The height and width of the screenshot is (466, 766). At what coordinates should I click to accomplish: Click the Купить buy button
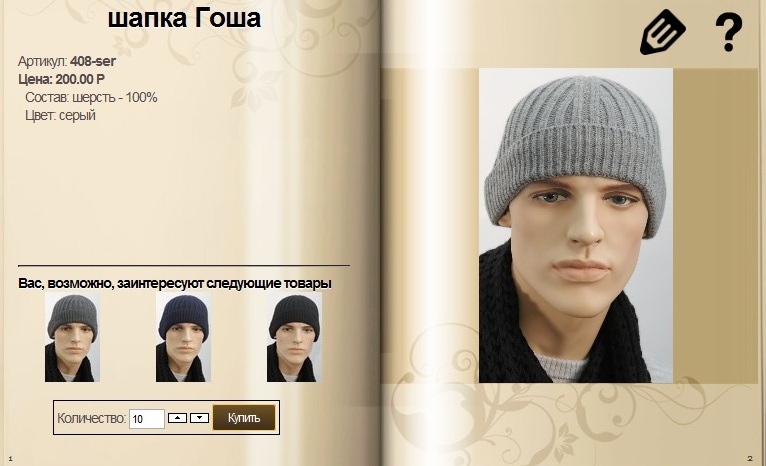click(244, 418)
